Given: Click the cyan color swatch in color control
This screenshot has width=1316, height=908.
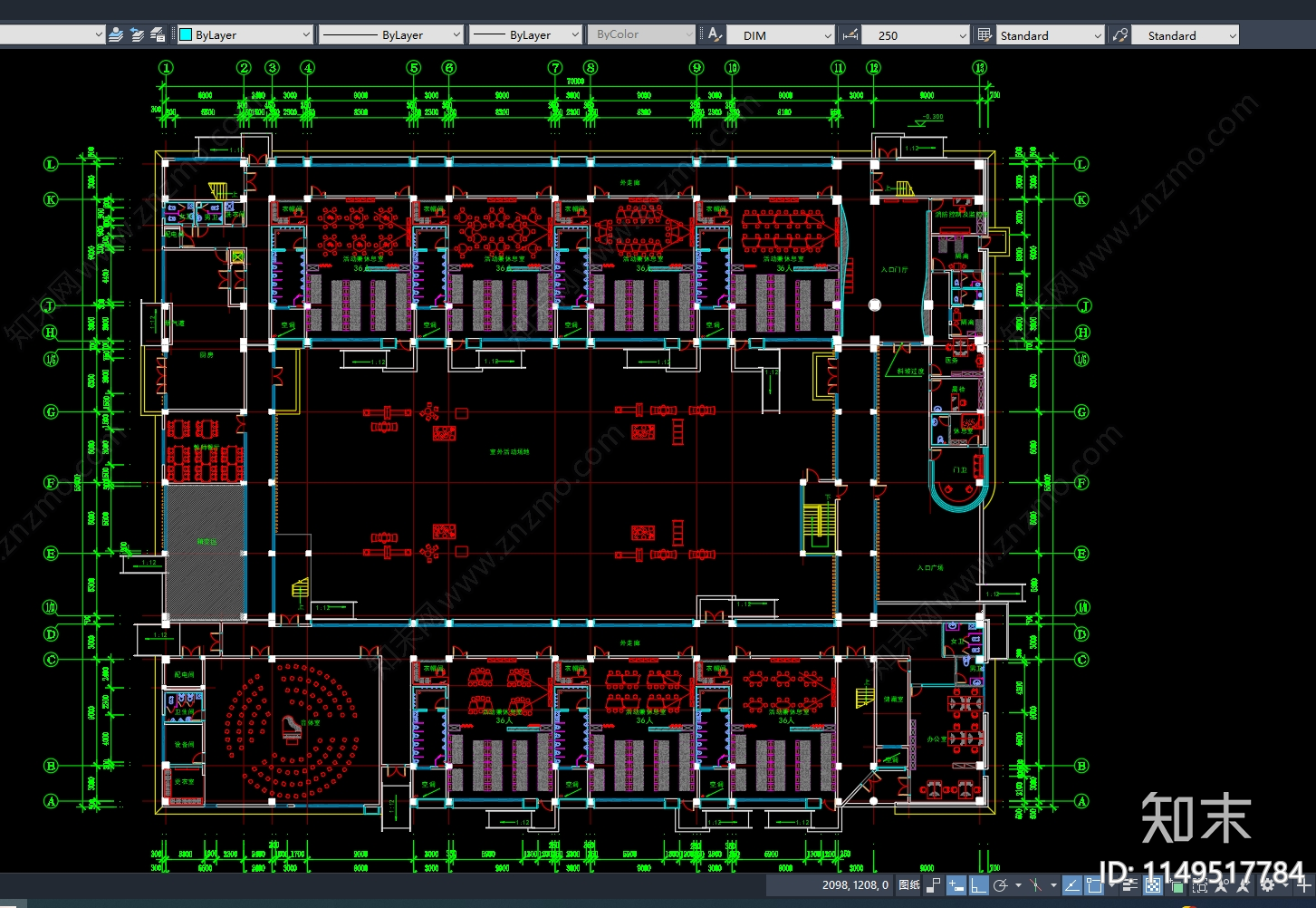Looking at the screenshot, I should pos(186,34).
